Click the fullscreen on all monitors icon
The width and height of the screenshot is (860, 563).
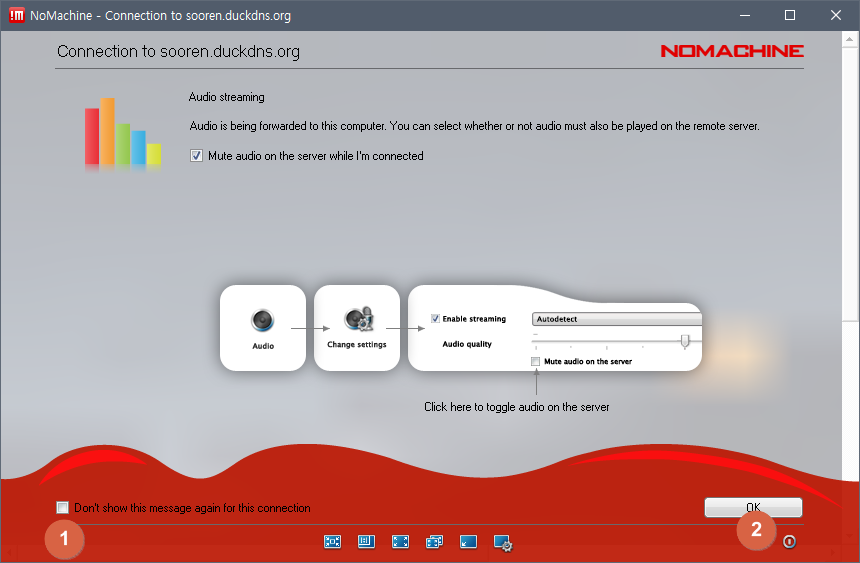coord(434,542)
